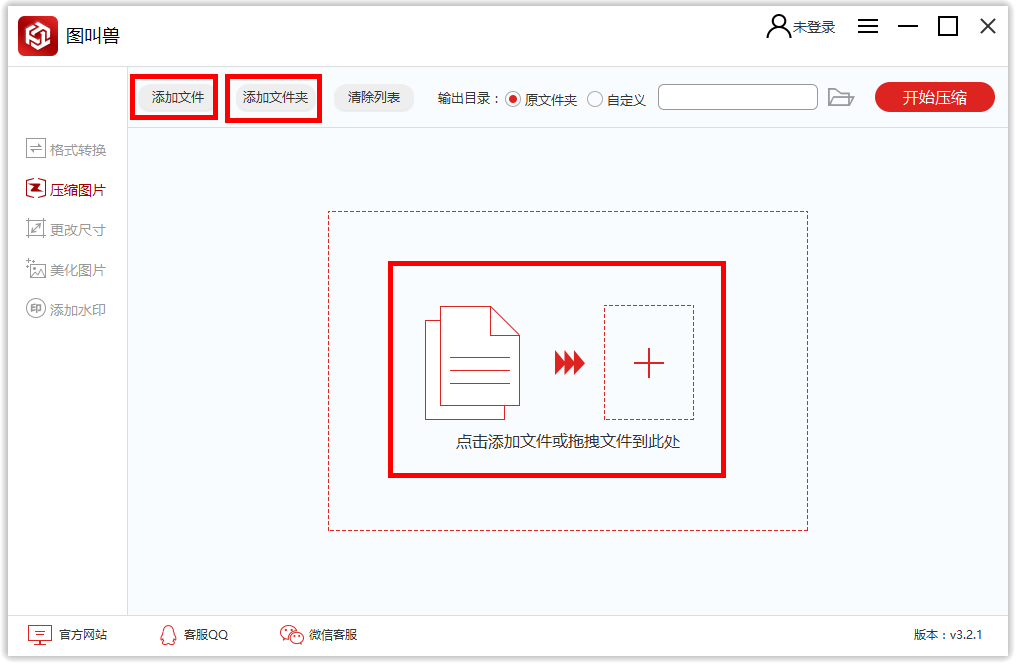Open 微信客服 WeChat support

[x=318, y=634]
